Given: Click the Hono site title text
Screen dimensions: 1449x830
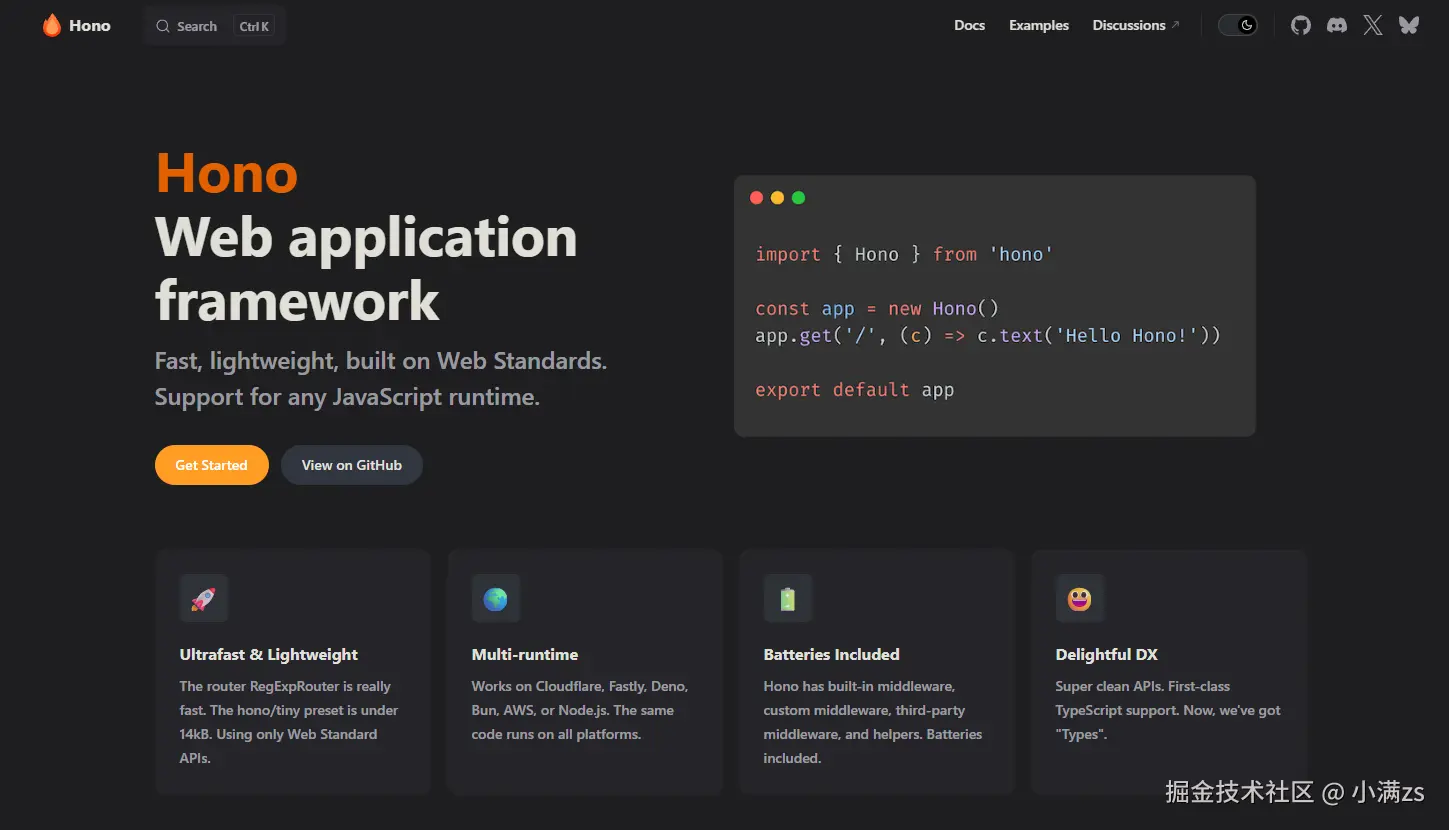Looking at the screenshot, I should point(90,25).
